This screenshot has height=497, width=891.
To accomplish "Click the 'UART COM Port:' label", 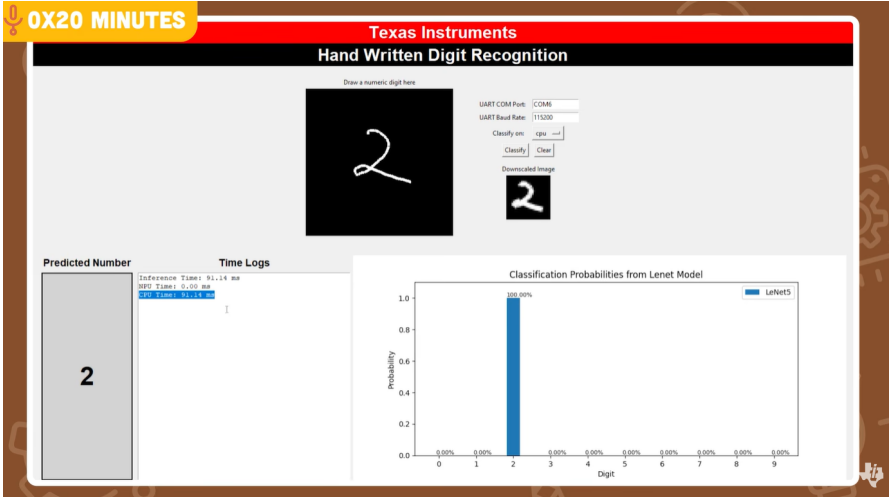I will (502, 105).
